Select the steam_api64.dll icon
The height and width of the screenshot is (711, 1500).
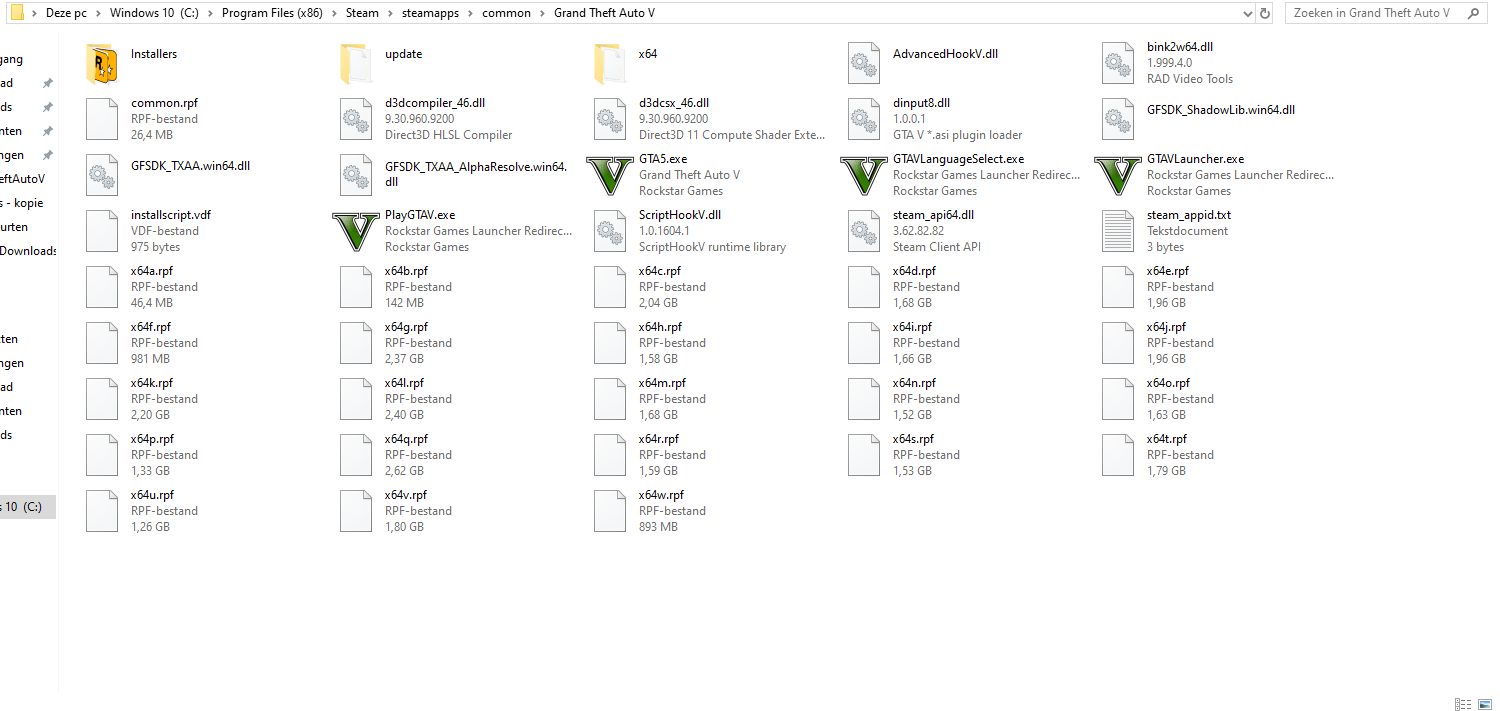(864, 231)
